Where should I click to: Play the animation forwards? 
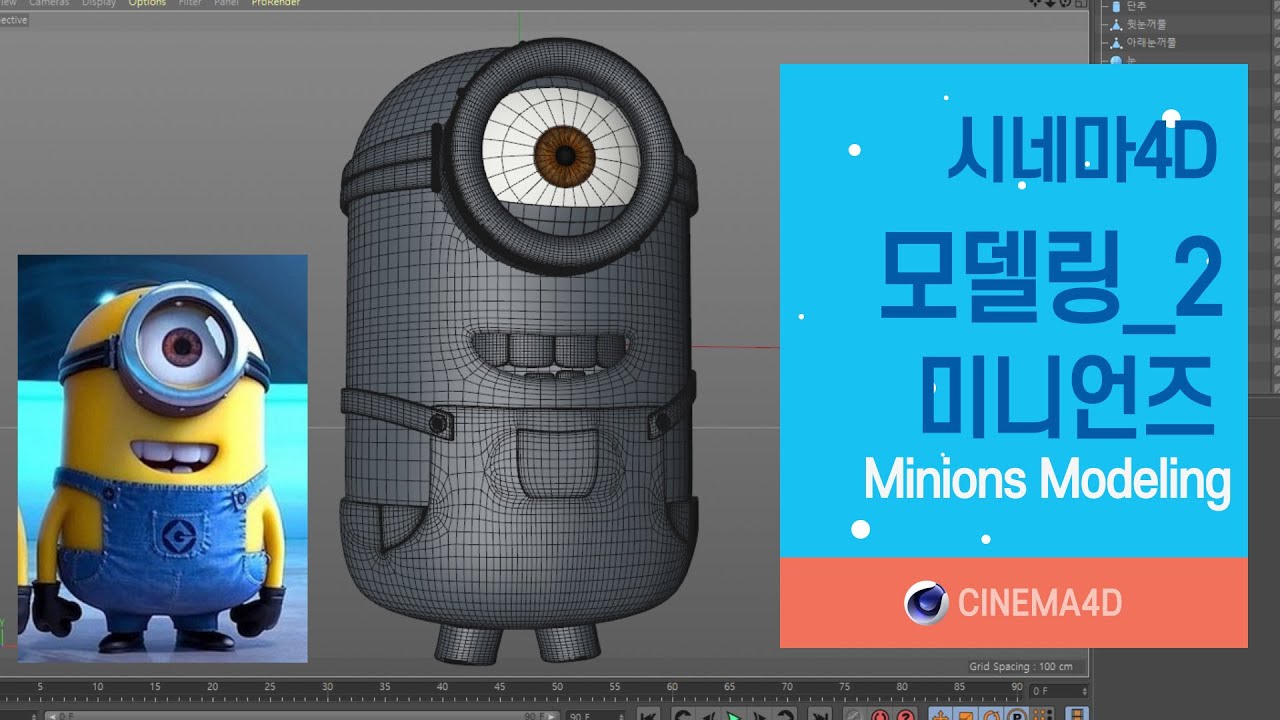tap(734, 714)
